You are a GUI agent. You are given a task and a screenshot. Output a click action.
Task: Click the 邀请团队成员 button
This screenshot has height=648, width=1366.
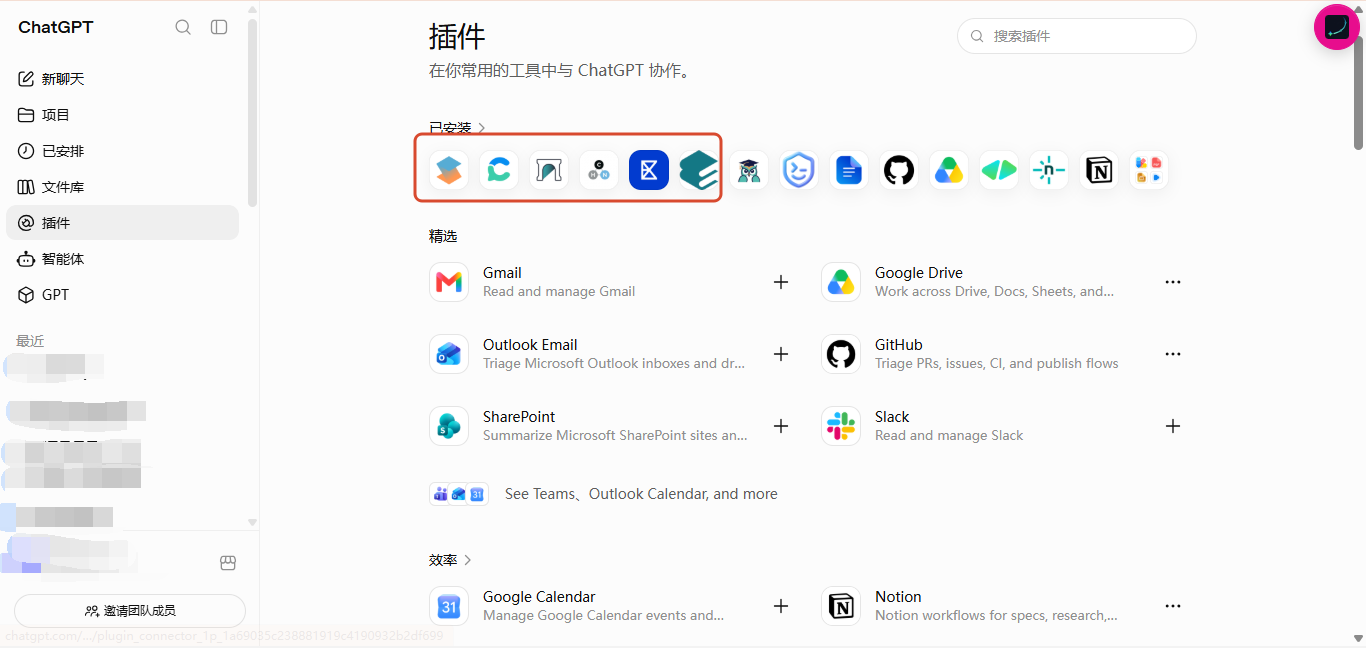[x=130, y=610]
